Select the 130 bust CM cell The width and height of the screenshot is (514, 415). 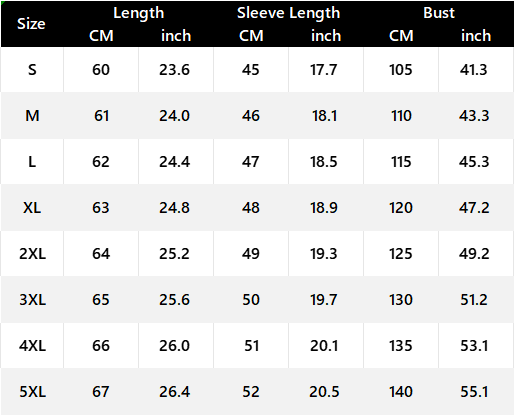coord(401,300)
